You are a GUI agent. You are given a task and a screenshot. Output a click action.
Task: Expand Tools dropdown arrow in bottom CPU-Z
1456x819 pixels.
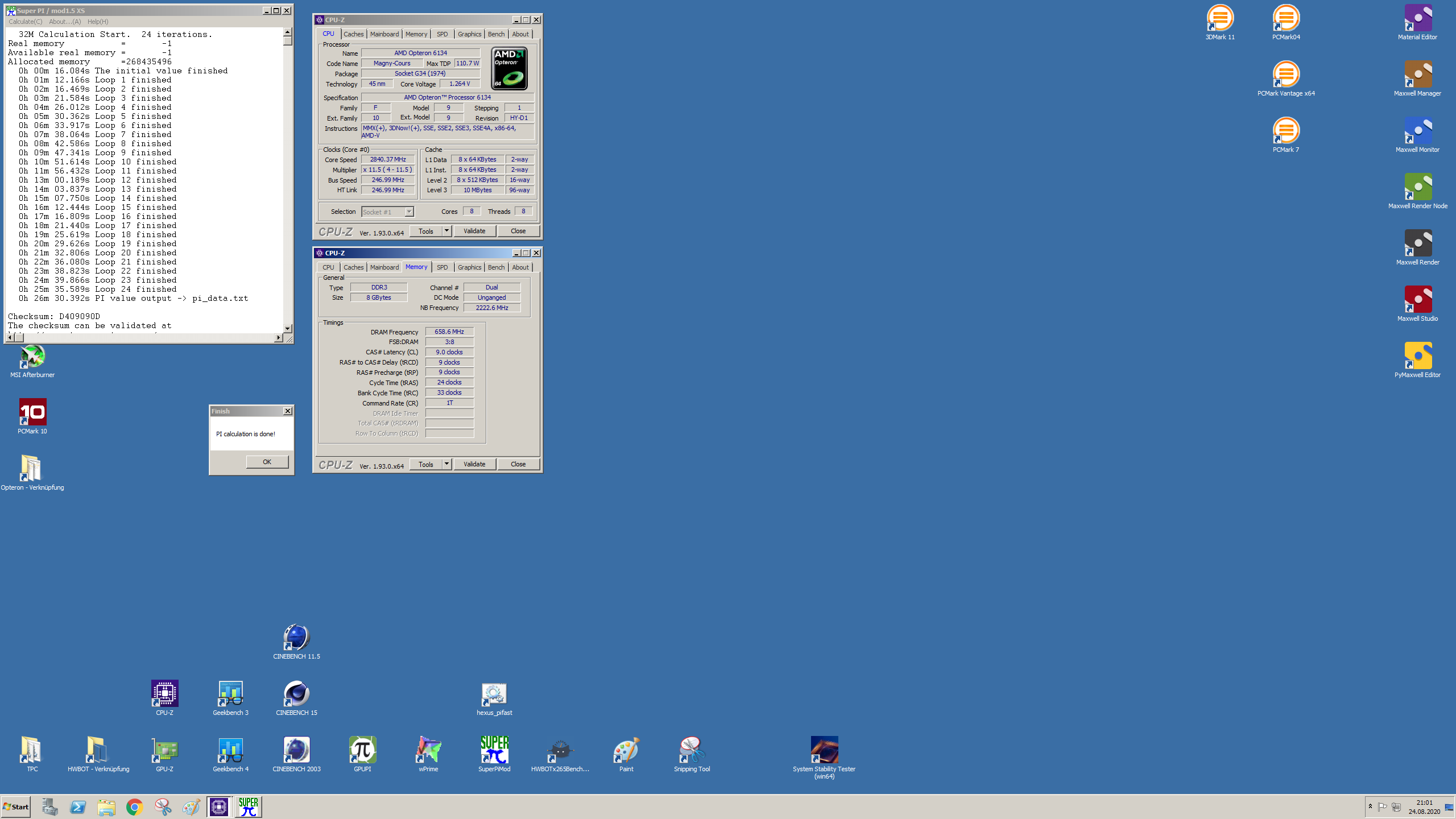coord(447,464)
